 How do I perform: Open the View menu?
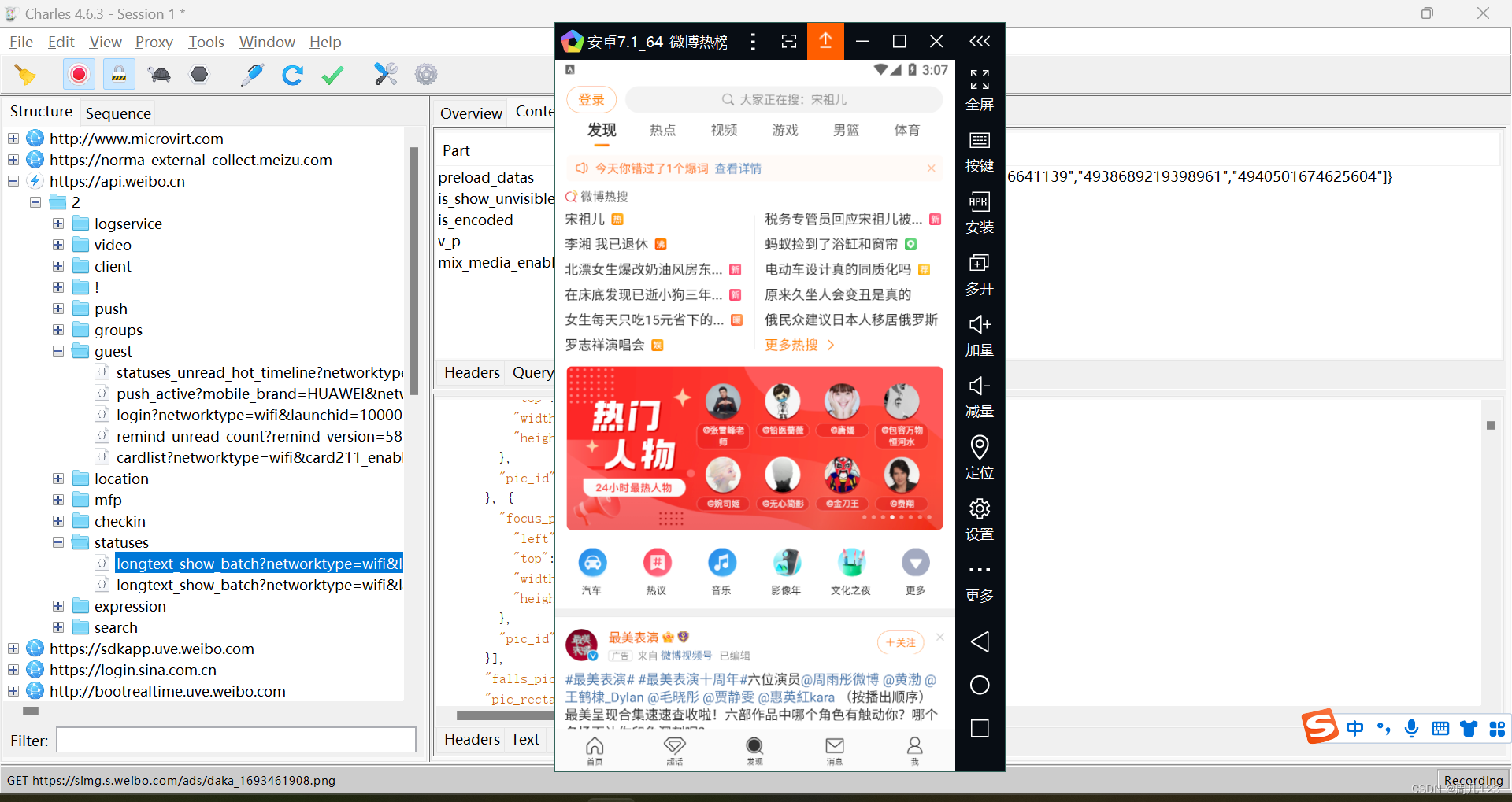(x=106, y=42)
